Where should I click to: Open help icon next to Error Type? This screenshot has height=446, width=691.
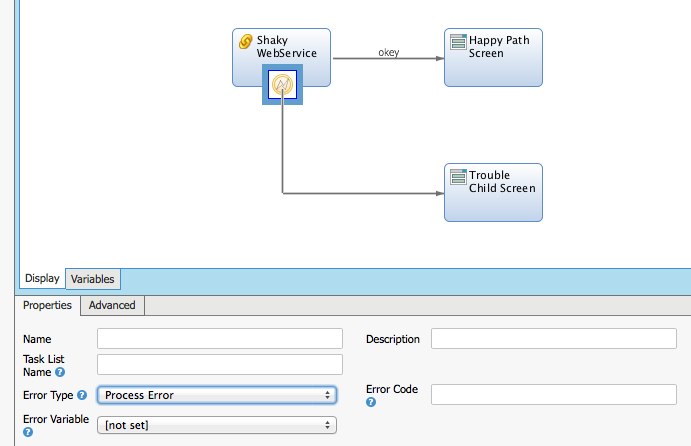coord(82,396)
